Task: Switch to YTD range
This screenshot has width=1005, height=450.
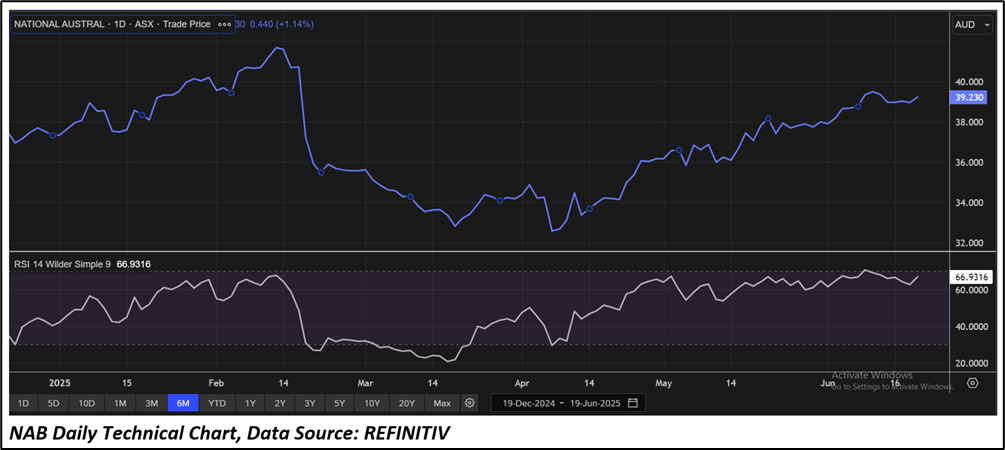Action: 217,403
